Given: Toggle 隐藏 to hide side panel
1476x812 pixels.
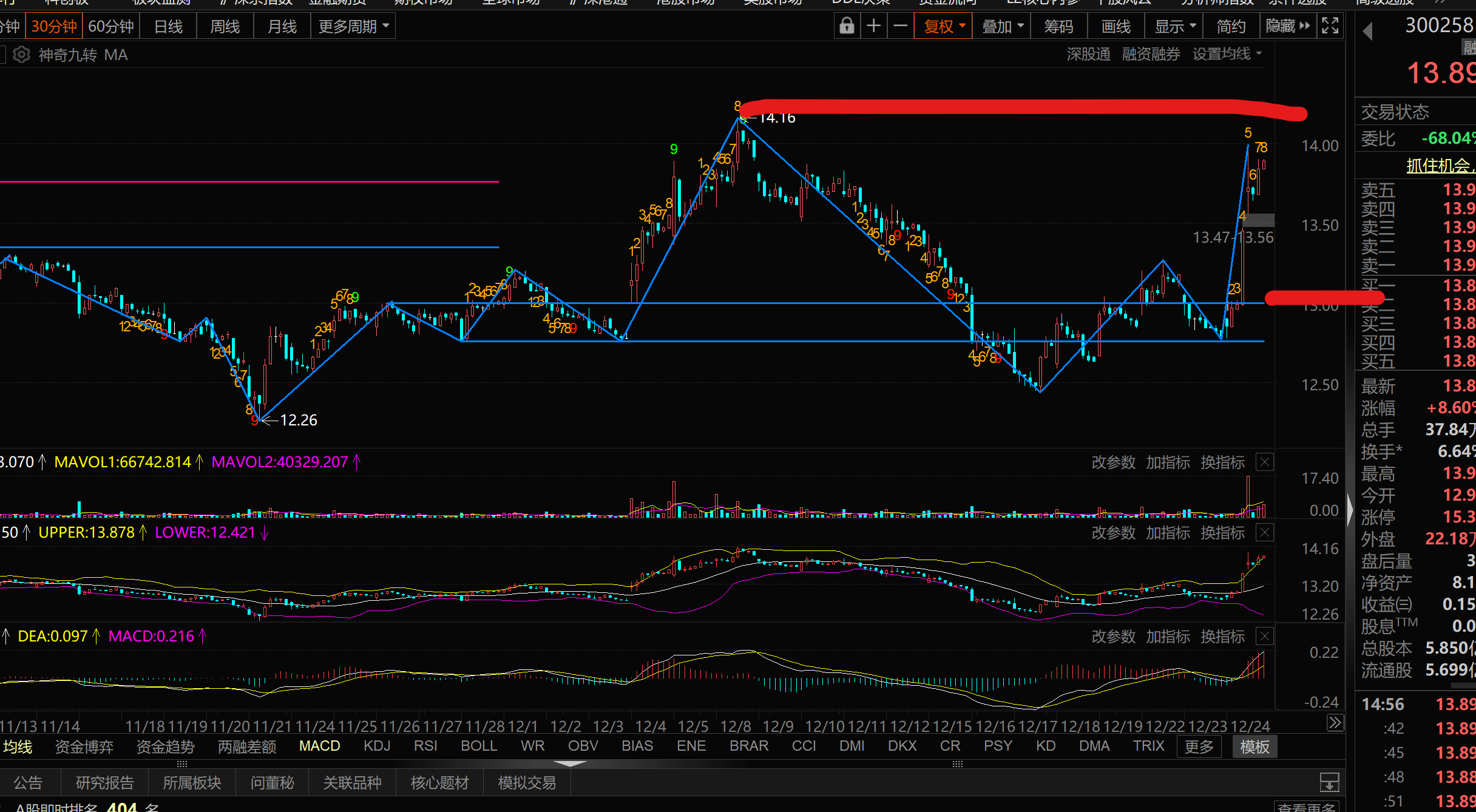Looking at the screenshot, I should pyautogui.click(x=1287, y=26).
